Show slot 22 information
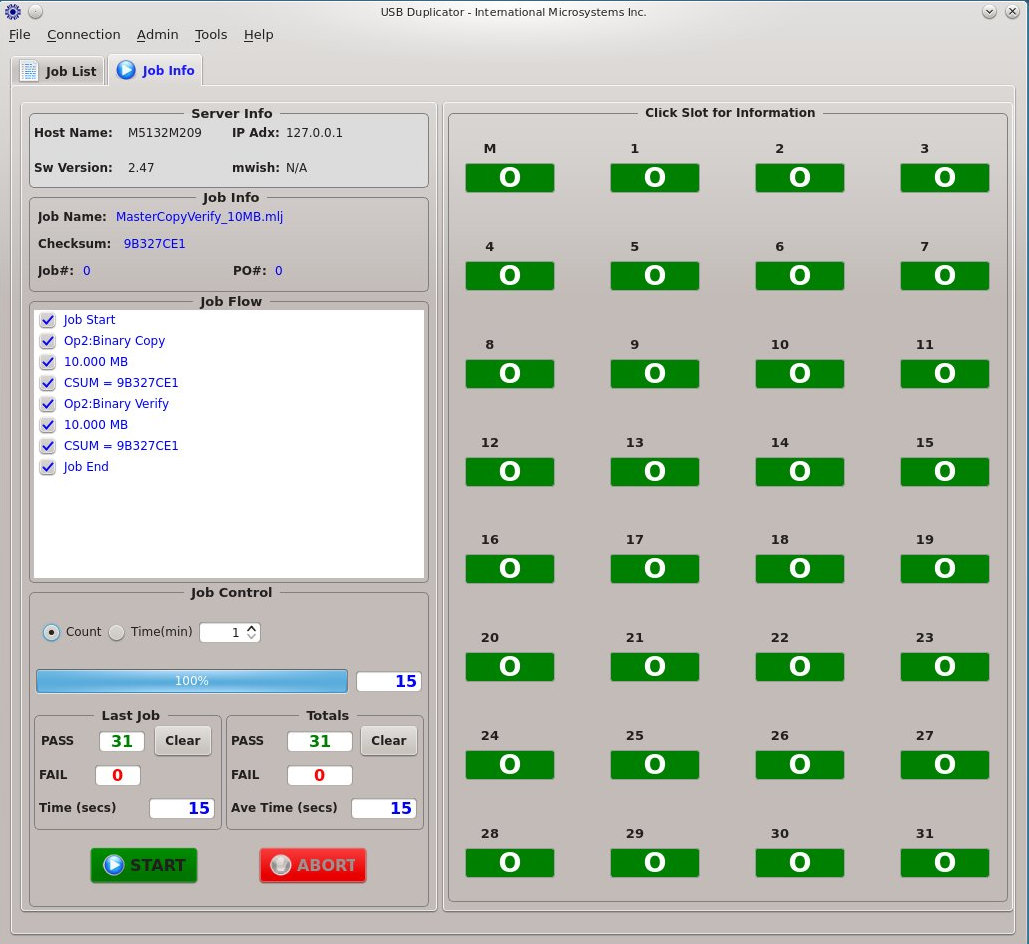Image resolution: width=1029 pixels, height=944 pixels. (x=799, y=666)
